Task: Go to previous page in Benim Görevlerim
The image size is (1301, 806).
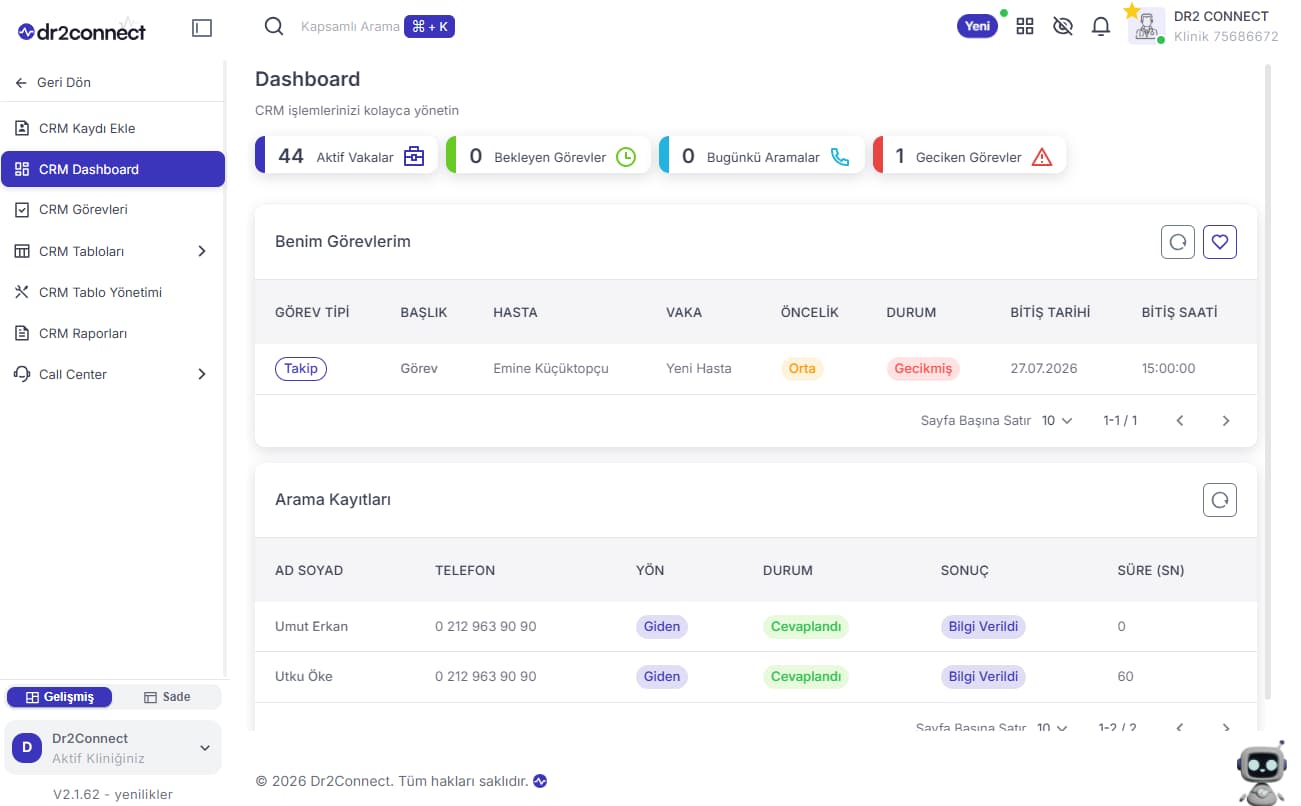Action: click(x=1180, y=421)
